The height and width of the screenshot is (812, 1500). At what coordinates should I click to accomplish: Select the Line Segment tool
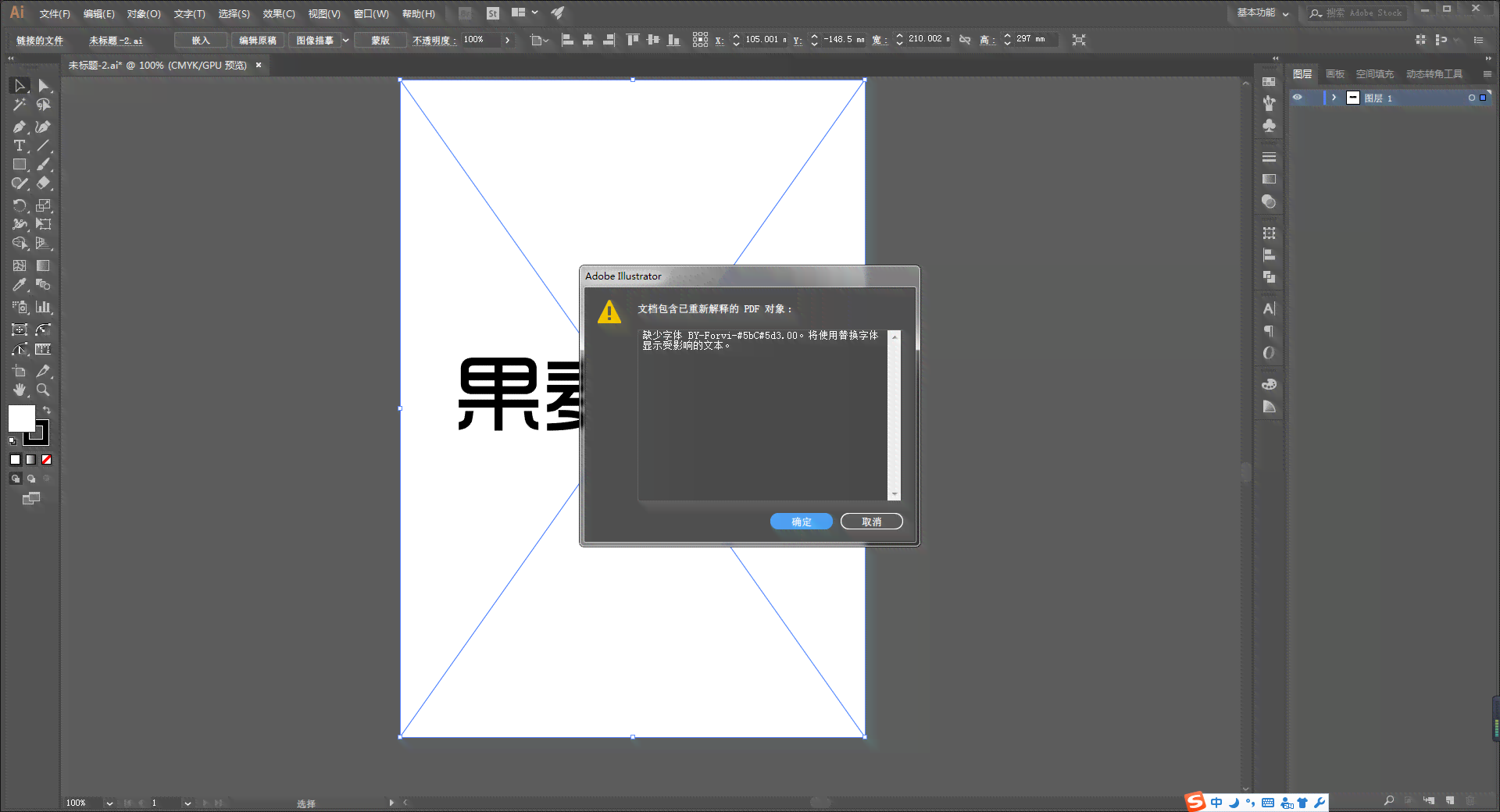pos(44,146)
